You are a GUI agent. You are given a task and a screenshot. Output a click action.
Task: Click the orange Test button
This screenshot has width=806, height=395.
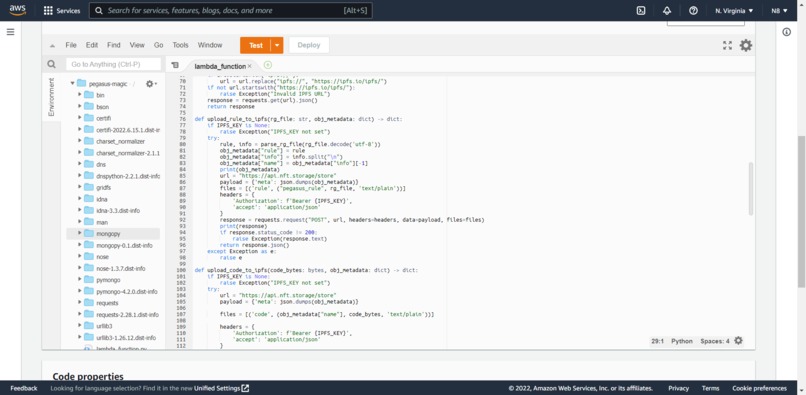click(255, 45)
